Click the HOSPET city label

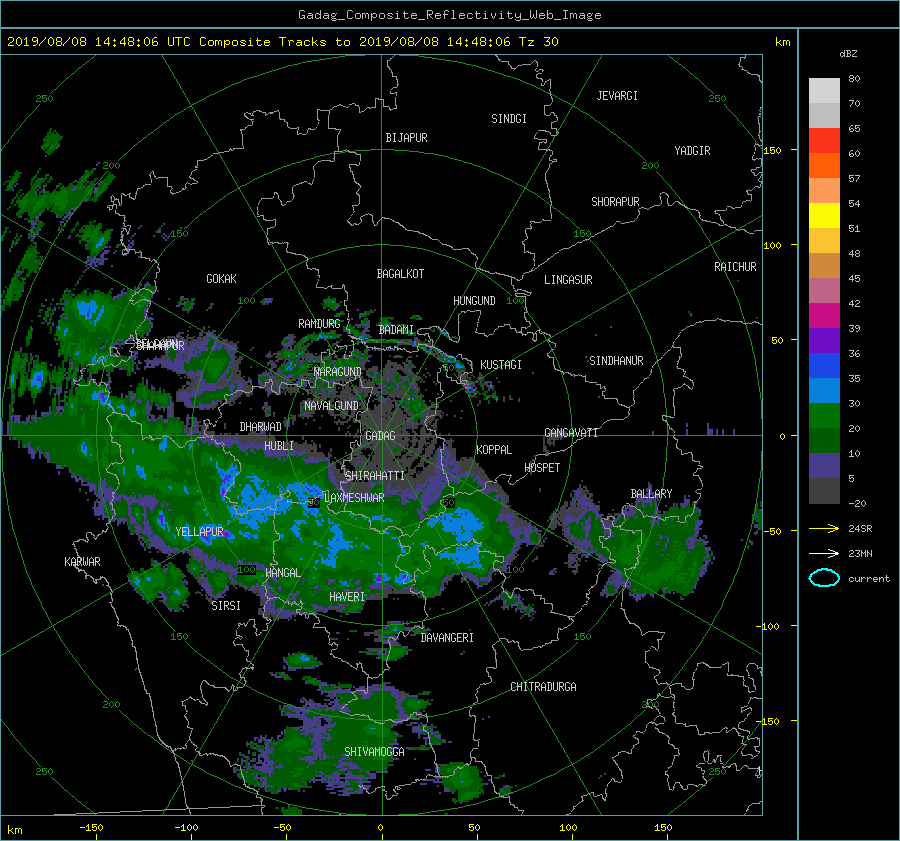coord(542,468)
